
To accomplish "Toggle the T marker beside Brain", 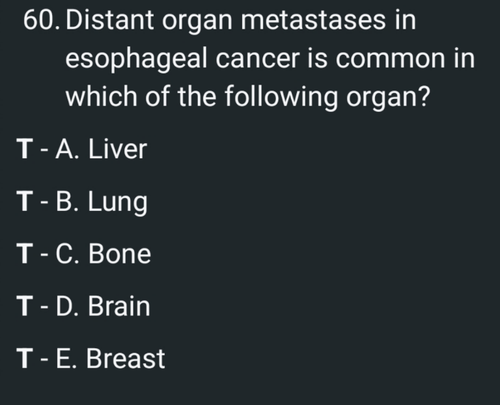I will point(25,306).
